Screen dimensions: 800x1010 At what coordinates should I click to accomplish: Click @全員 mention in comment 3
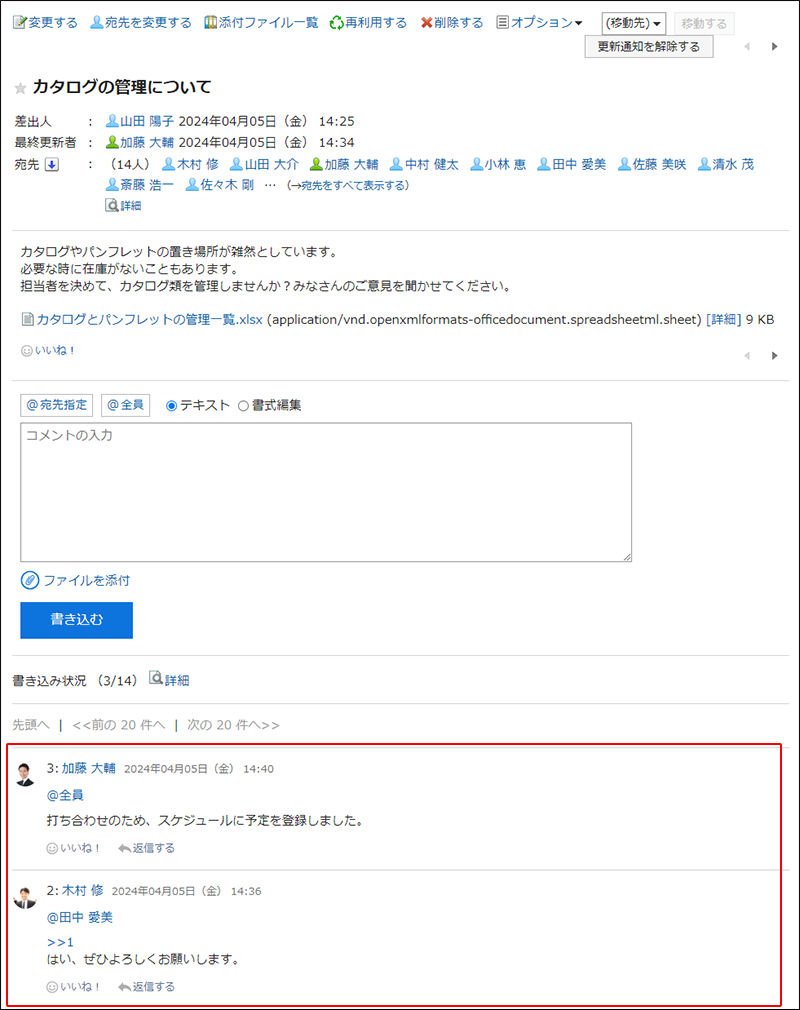tap(65, 795)
